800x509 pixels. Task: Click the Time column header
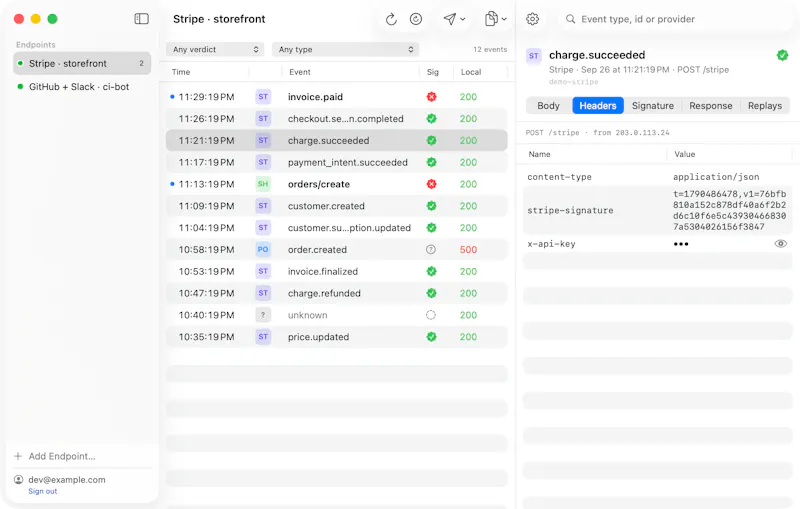[181, 72]
